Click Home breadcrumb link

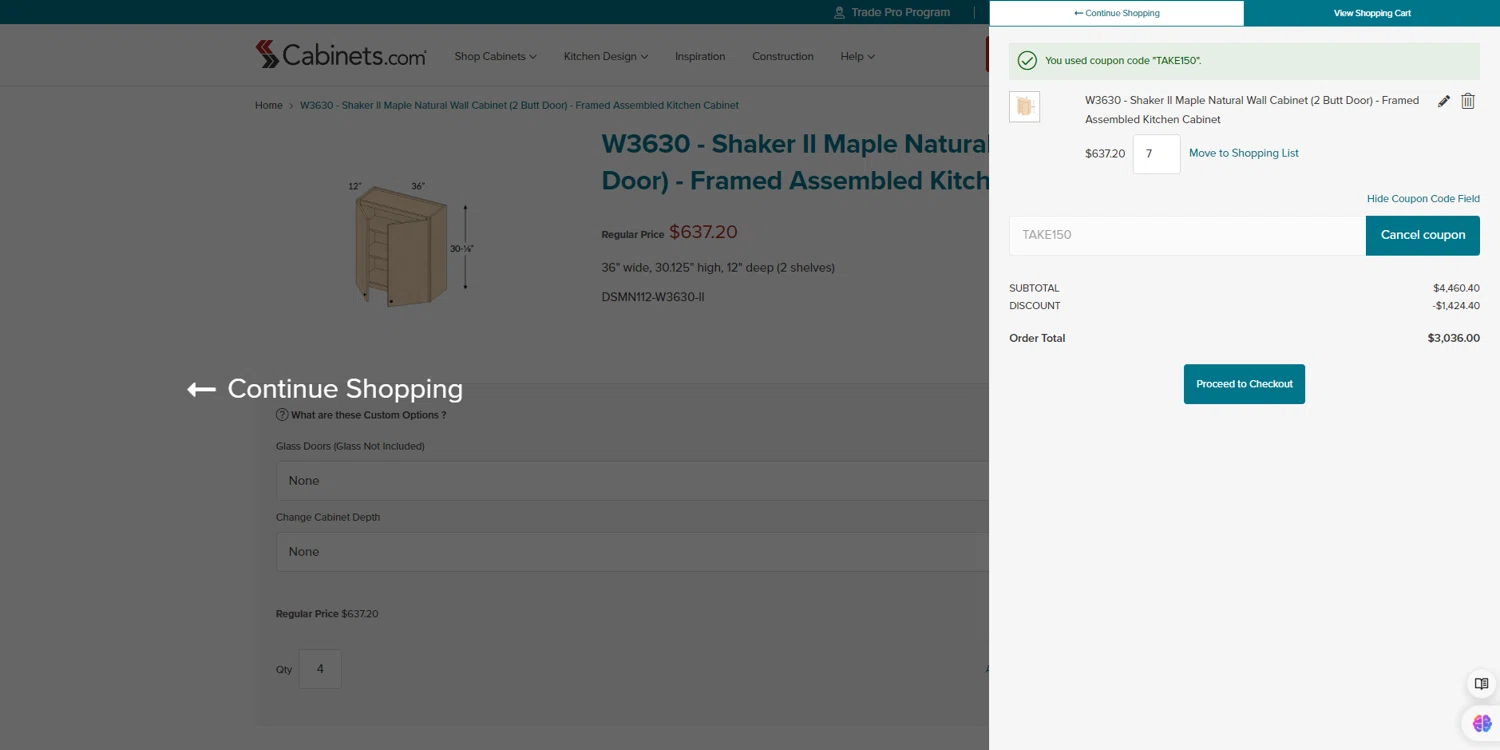269,105
